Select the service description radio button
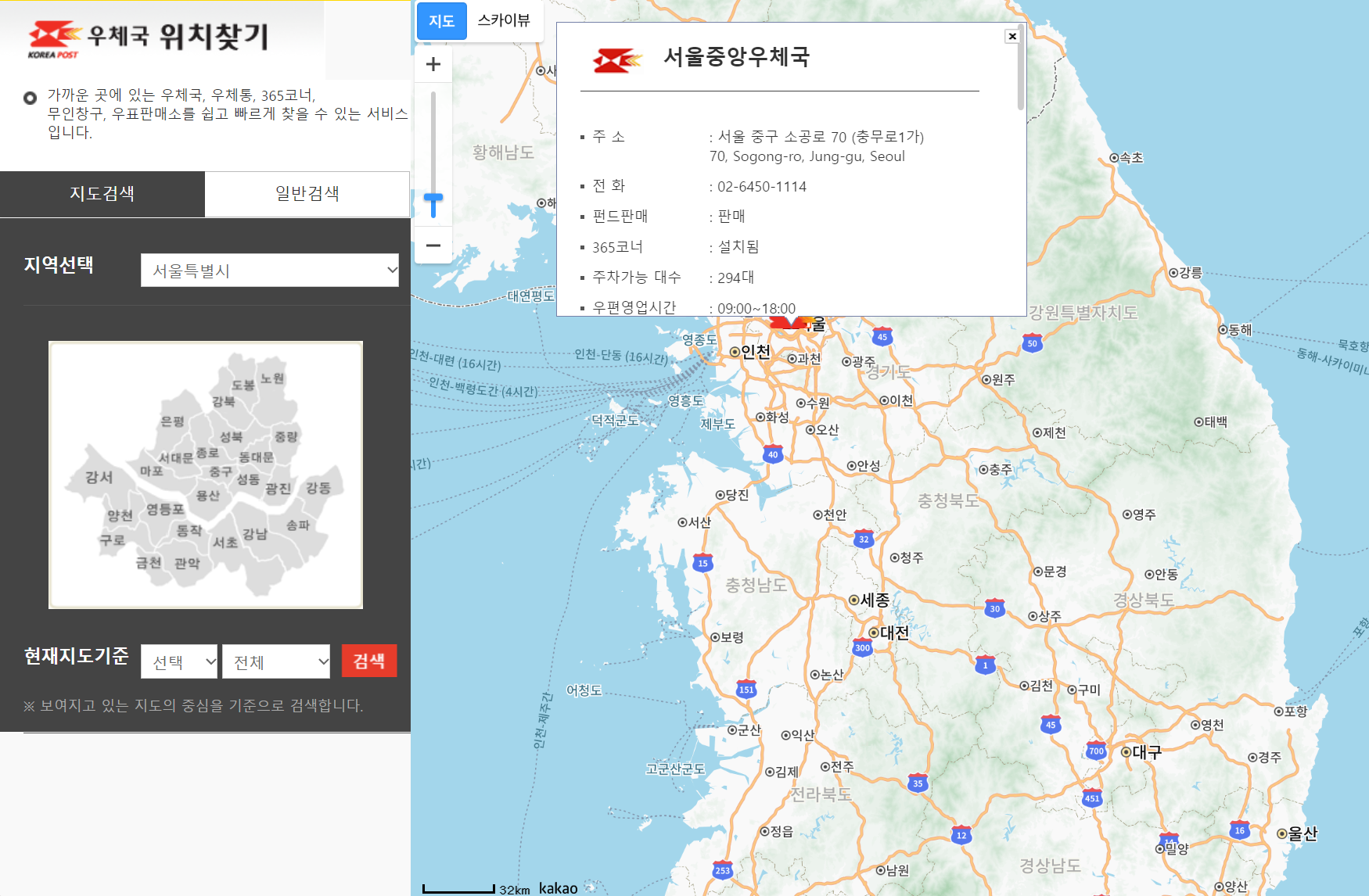 tap(31, 99)
